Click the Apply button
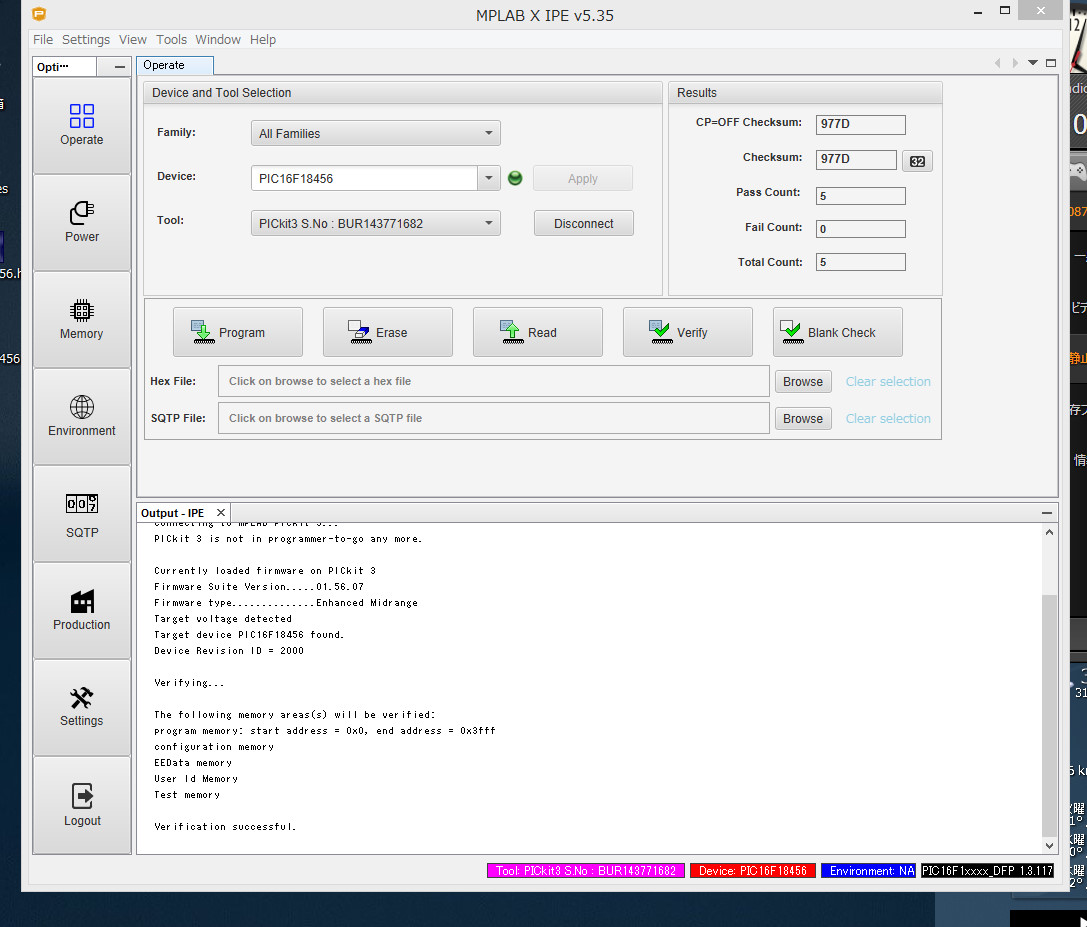Image resolution: width=1087 pixels, height=927 pixels. click(583, 178)
